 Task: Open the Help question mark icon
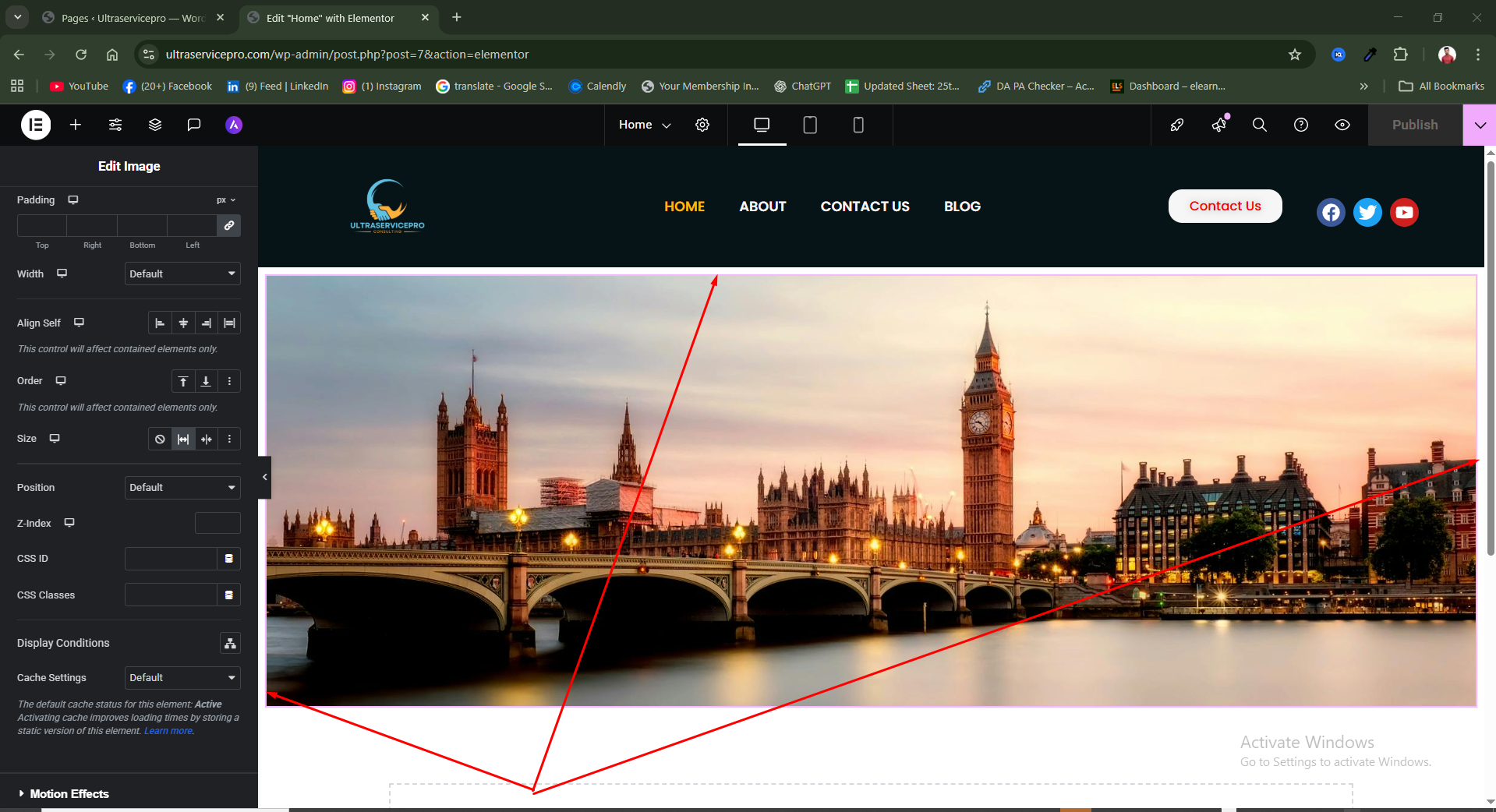click(1301, 125)
